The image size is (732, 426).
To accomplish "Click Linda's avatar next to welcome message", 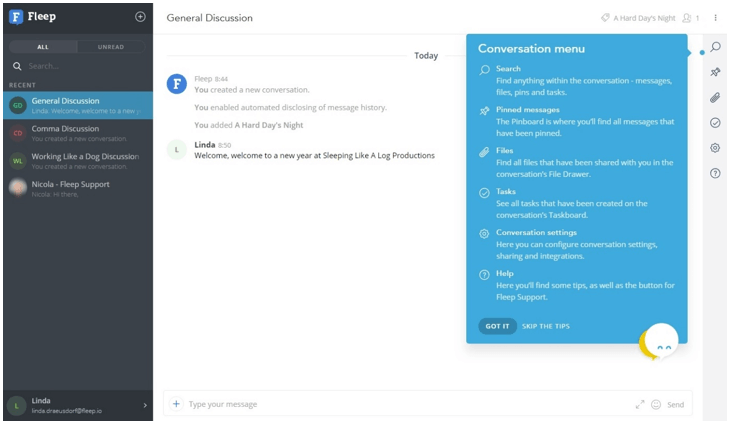I will coord(177,150).
